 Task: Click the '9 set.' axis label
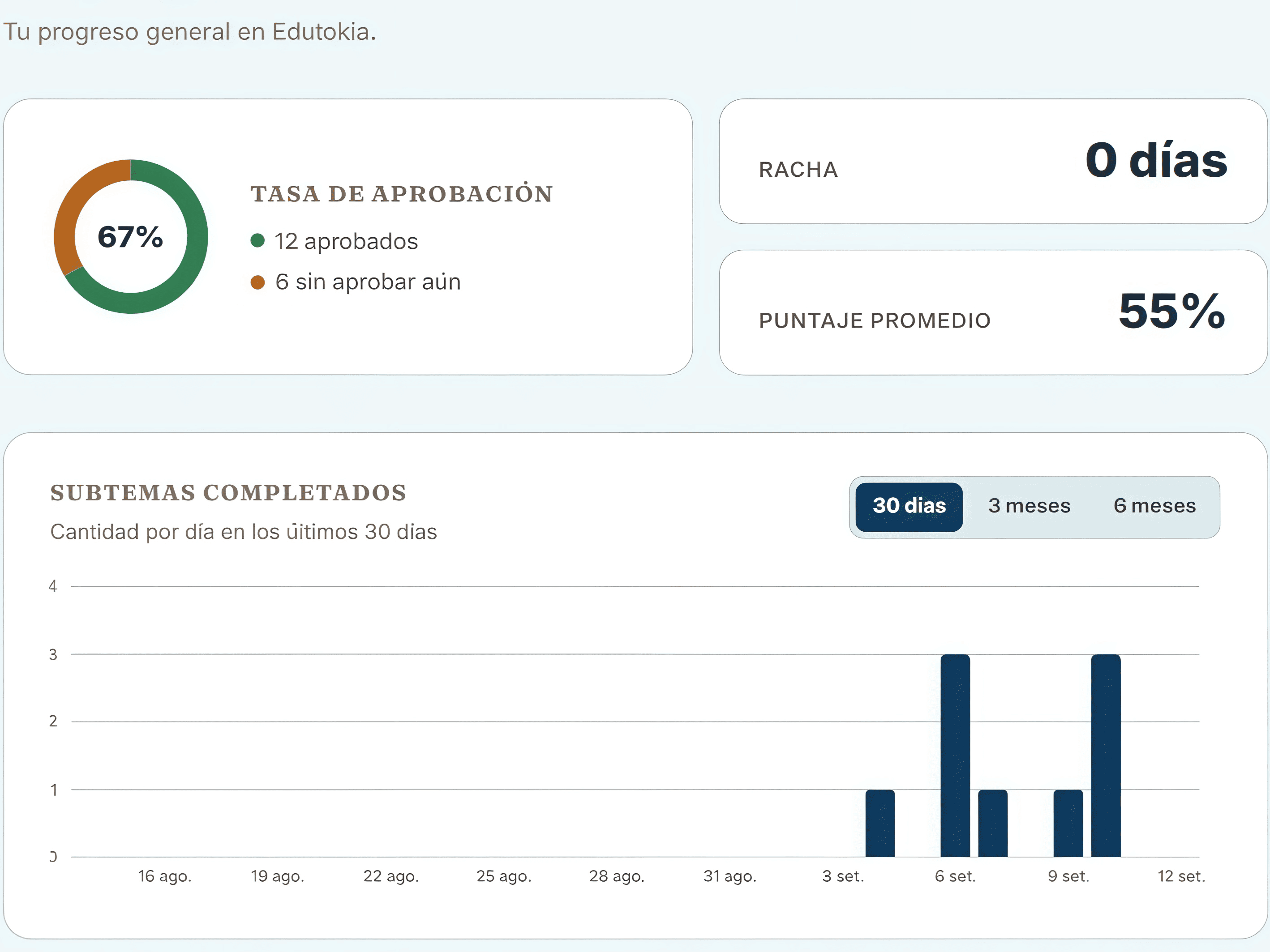[x=1068, y=876]
